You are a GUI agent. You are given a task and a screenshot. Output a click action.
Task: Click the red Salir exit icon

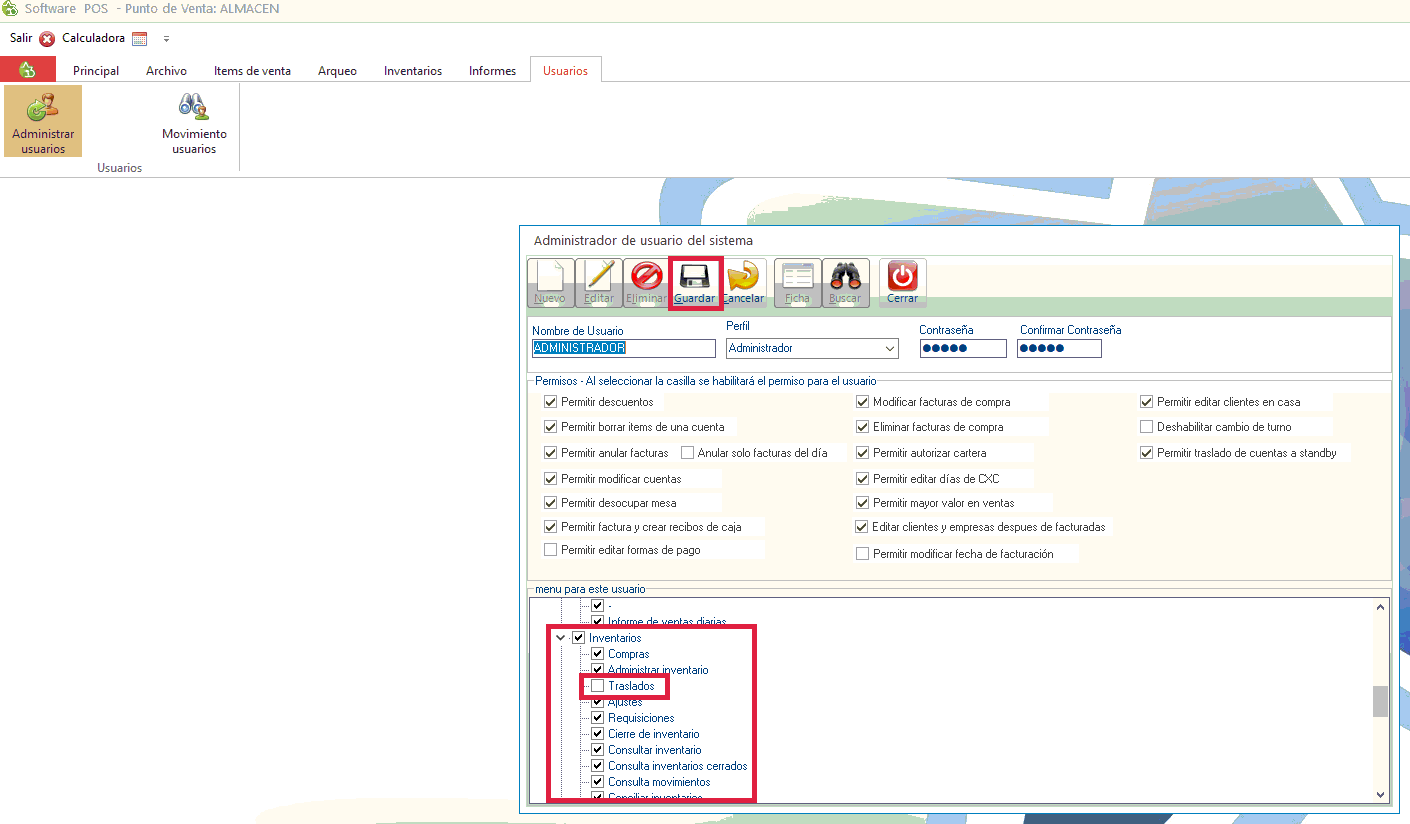[x=47, y=39]
